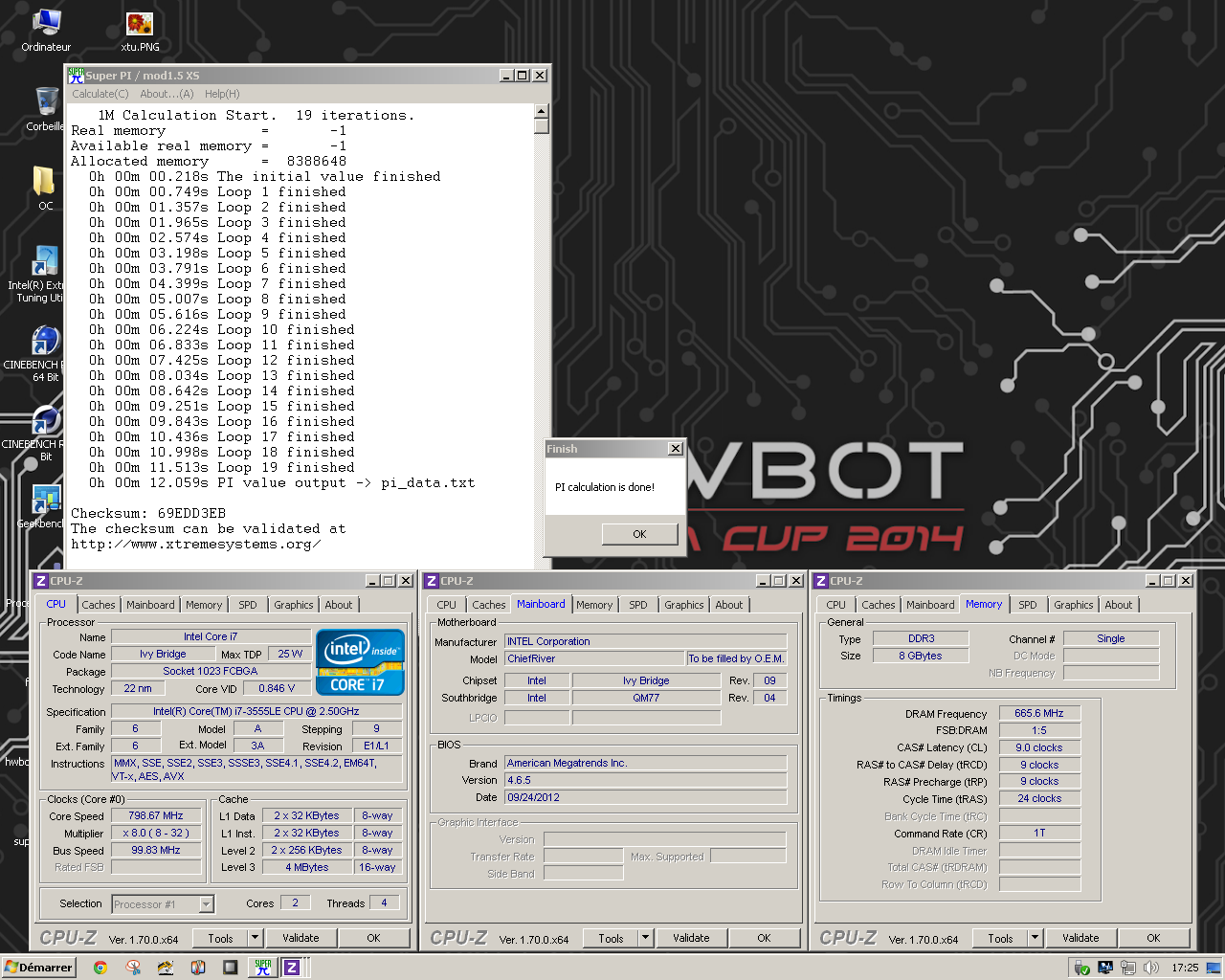The image size is (1225, 980).
Task: Click Validate in the CPU-Z CPU window
Action: pos(301,938)
